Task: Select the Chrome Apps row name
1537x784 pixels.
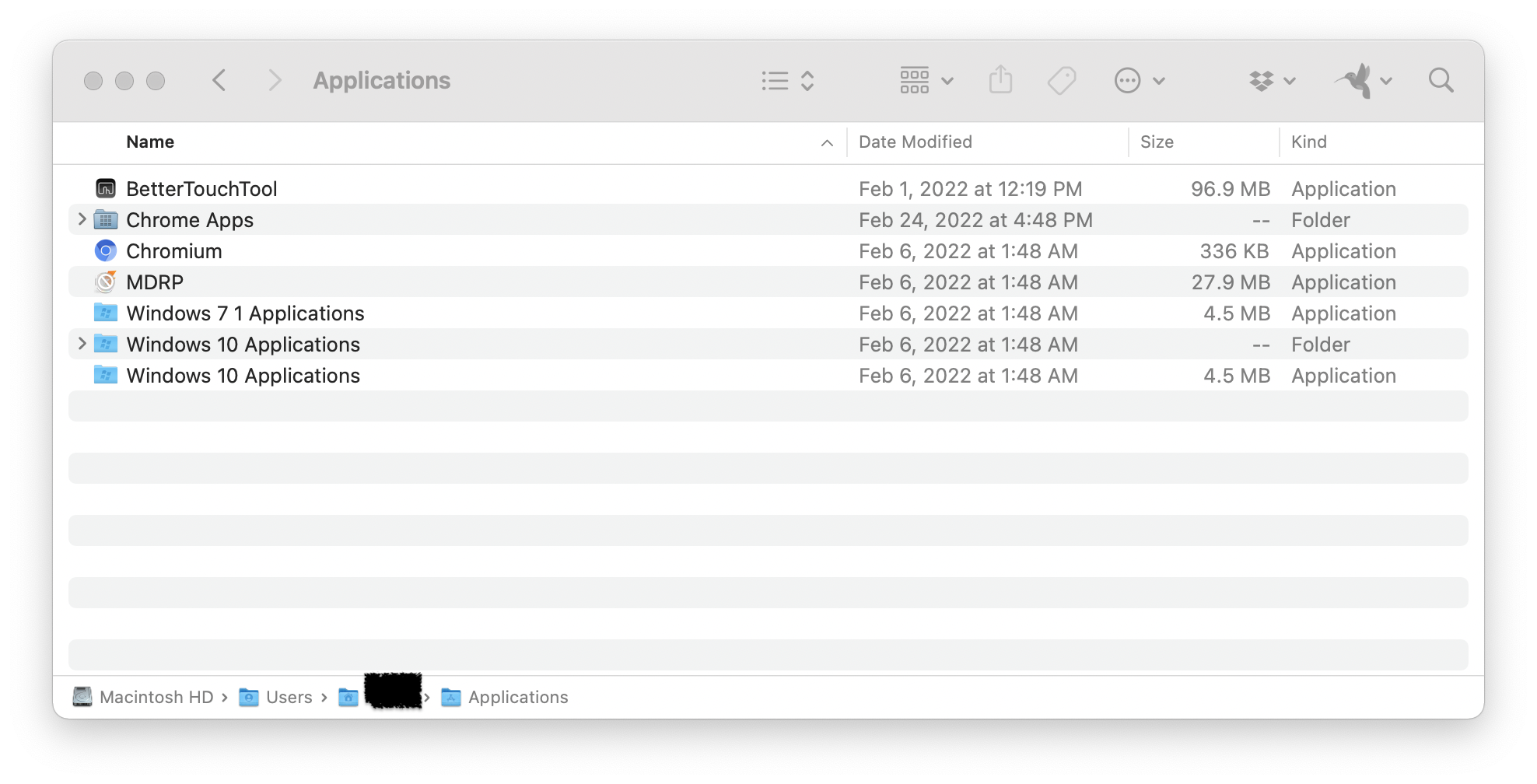Action: (x=190, y=220)
